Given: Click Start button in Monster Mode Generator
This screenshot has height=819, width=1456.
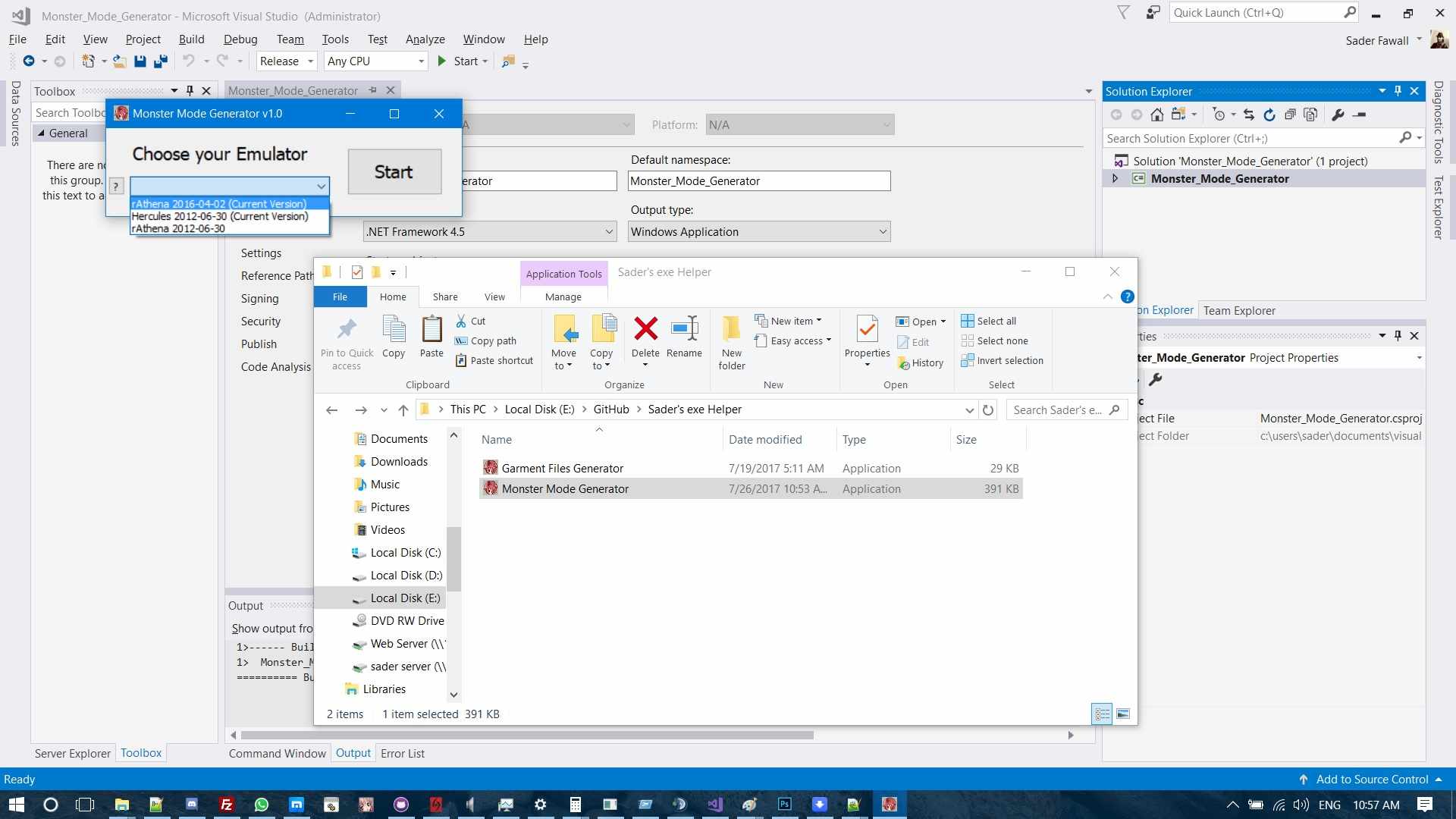Looking at the screenshot, I should (x=394, y=171).
